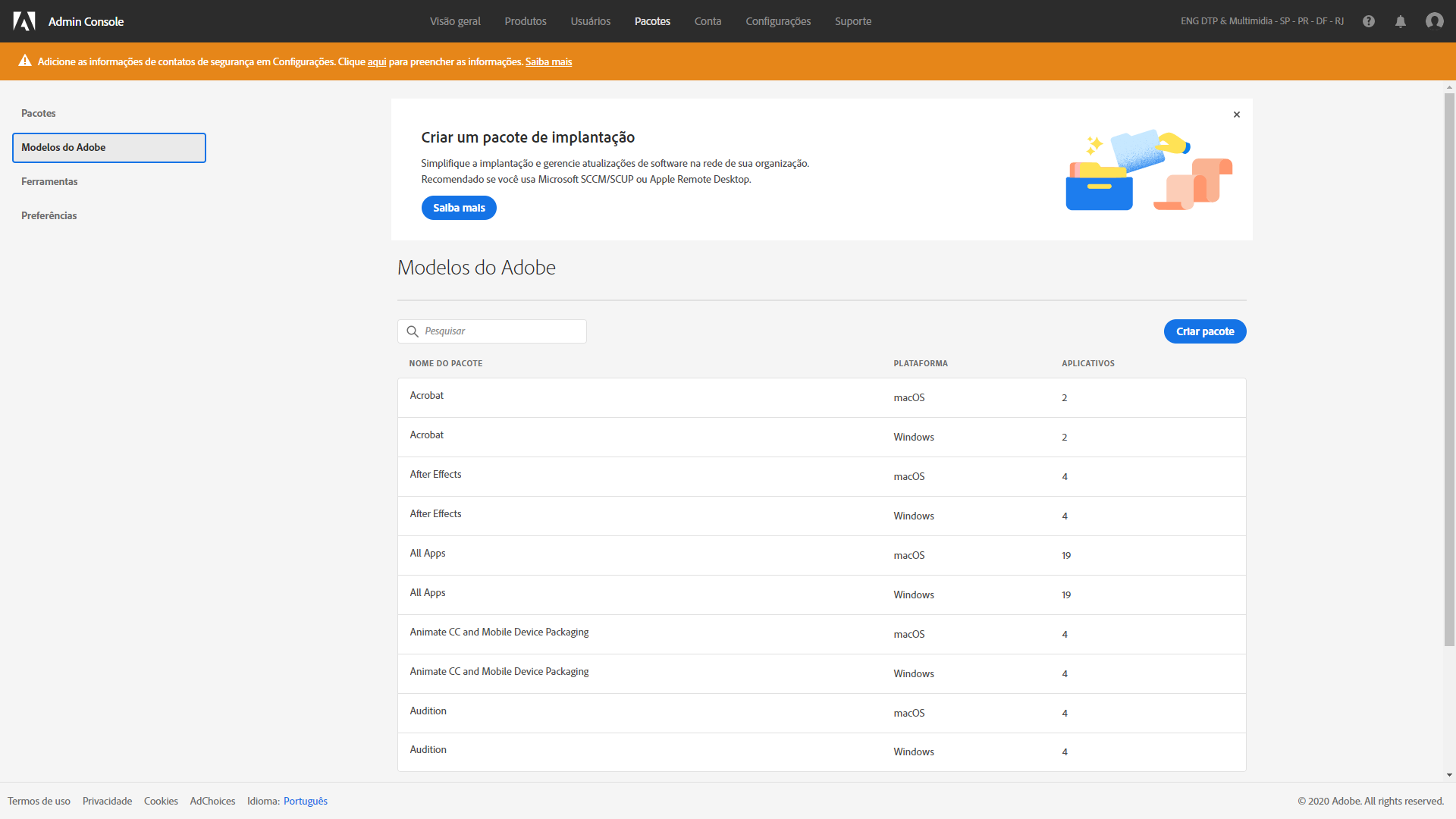Image resolution: width=1456 pixels, height=819 pixels.
Task: Click the Admin Console title
Action: pyautogui.click(x=86, y=21)
